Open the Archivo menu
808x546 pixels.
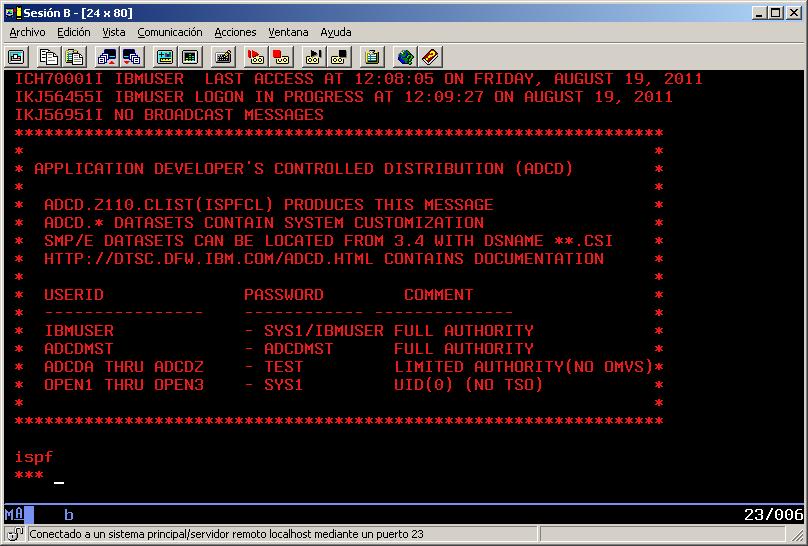click(x=27, y=32)
